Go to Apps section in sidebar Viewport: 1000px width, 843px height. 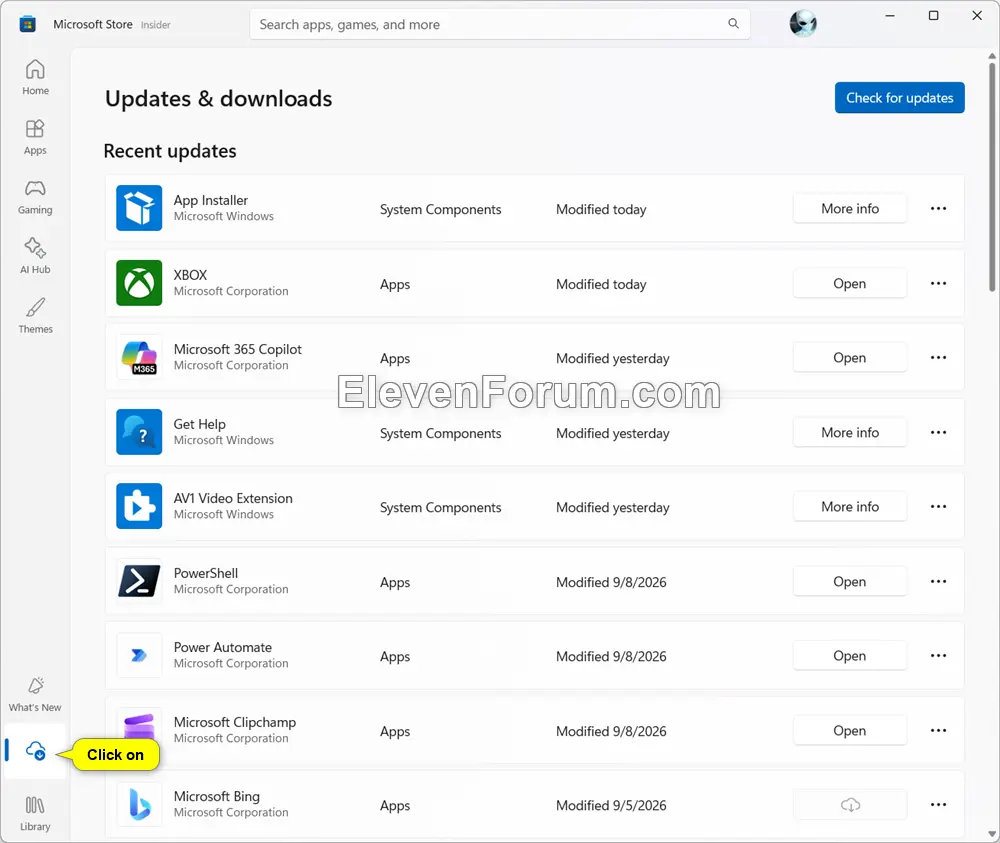(x=35, y=136)
